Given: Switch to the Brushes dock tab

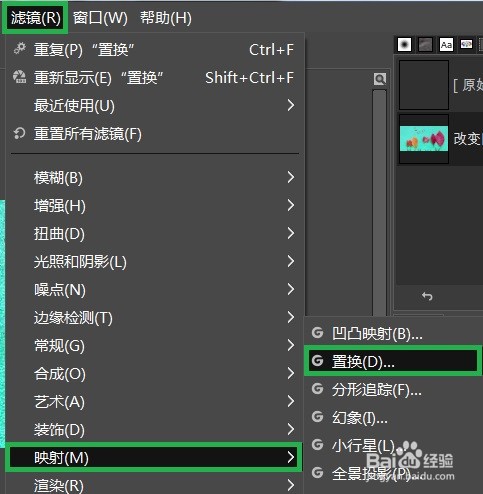Looking at the screenshot, I should pos(404,44).
